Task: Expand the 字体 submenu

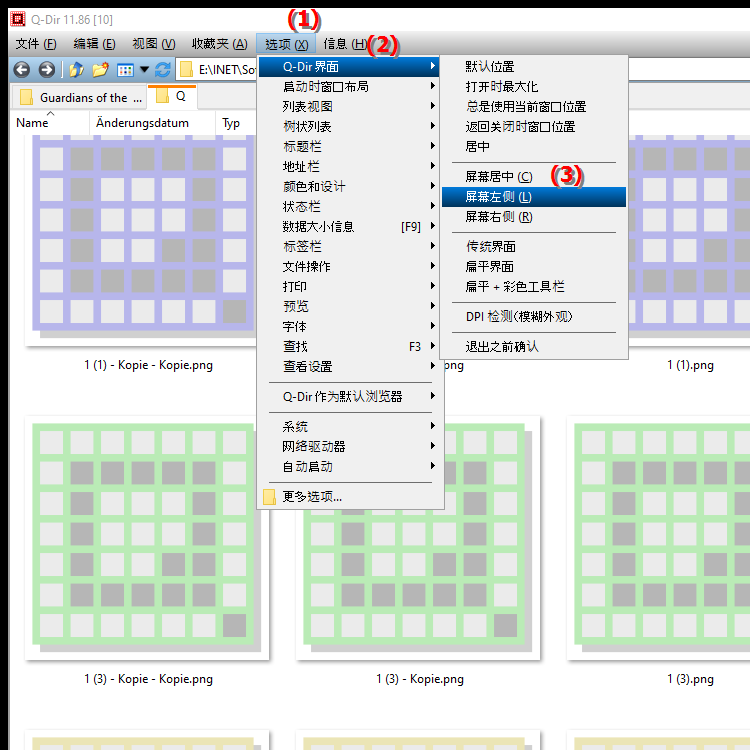Action: tap(349, 327)
